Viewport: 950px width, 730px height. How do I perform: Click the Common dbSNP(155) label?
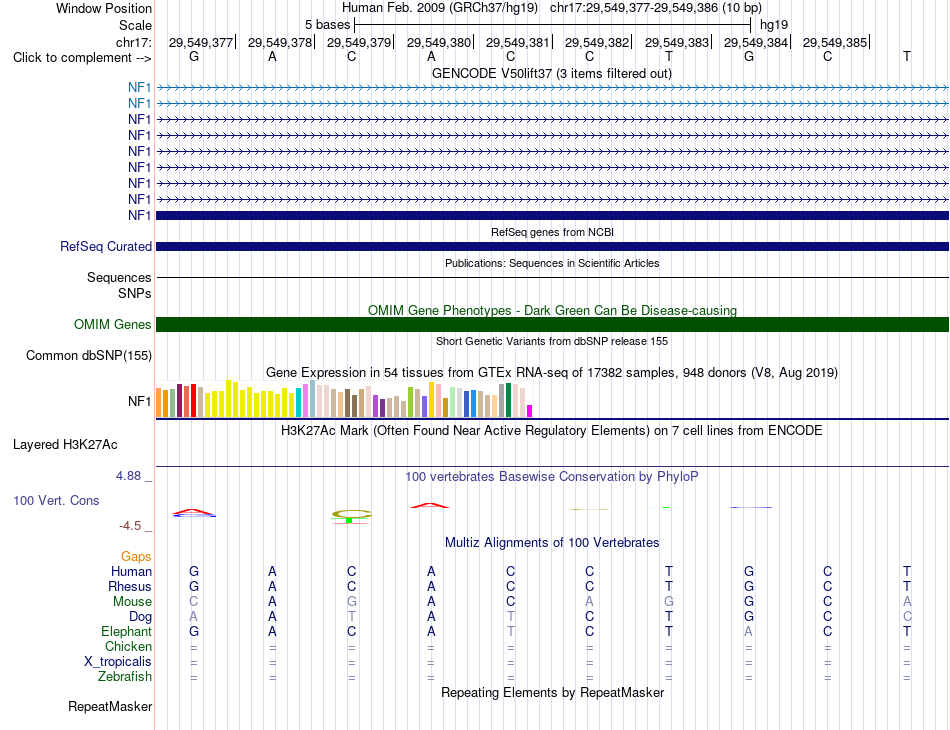(88, 356)
